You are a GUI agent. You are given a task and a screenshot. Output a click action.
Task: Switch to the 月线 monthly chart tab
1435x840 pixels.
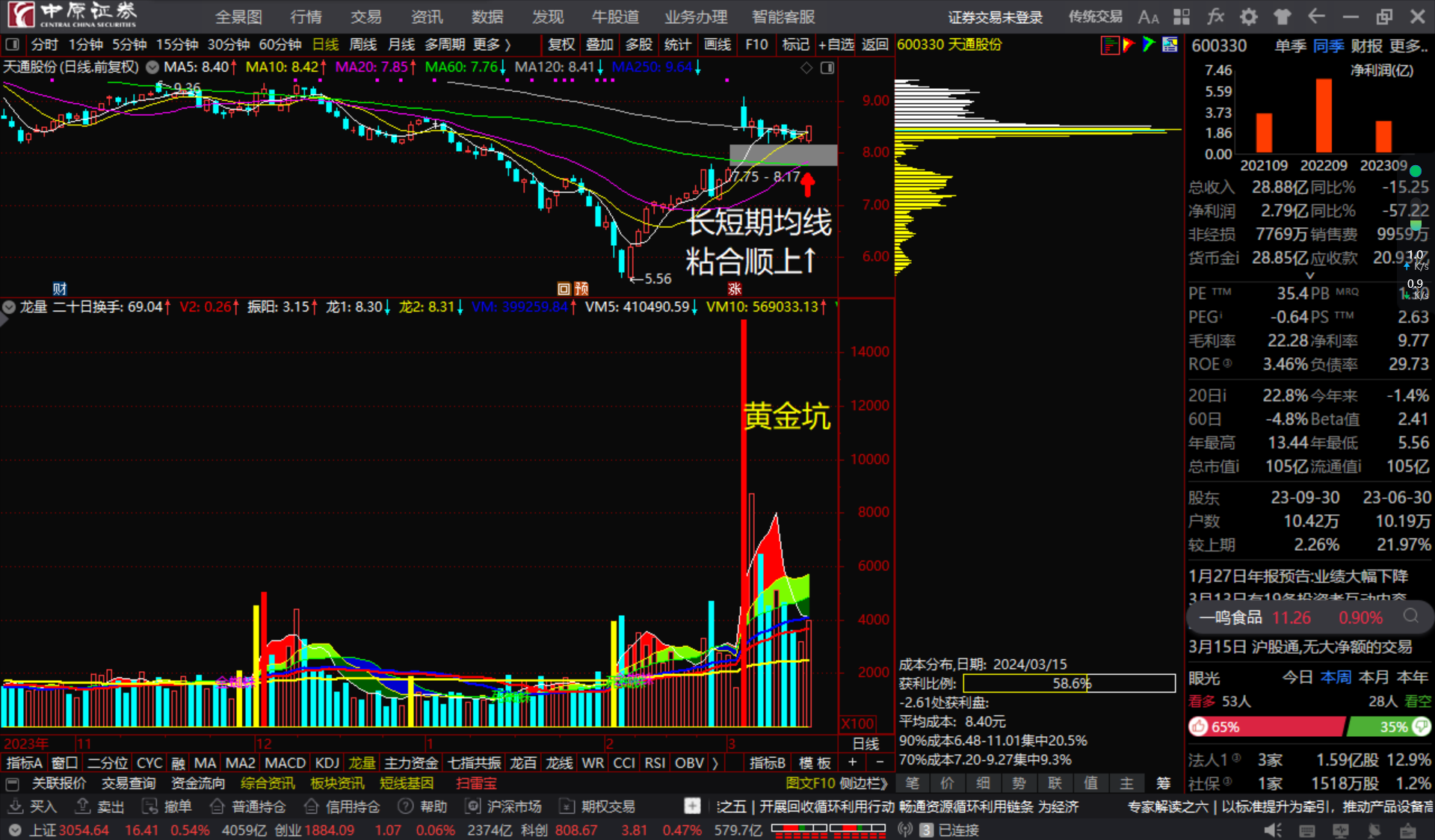(x=401, y=45)
